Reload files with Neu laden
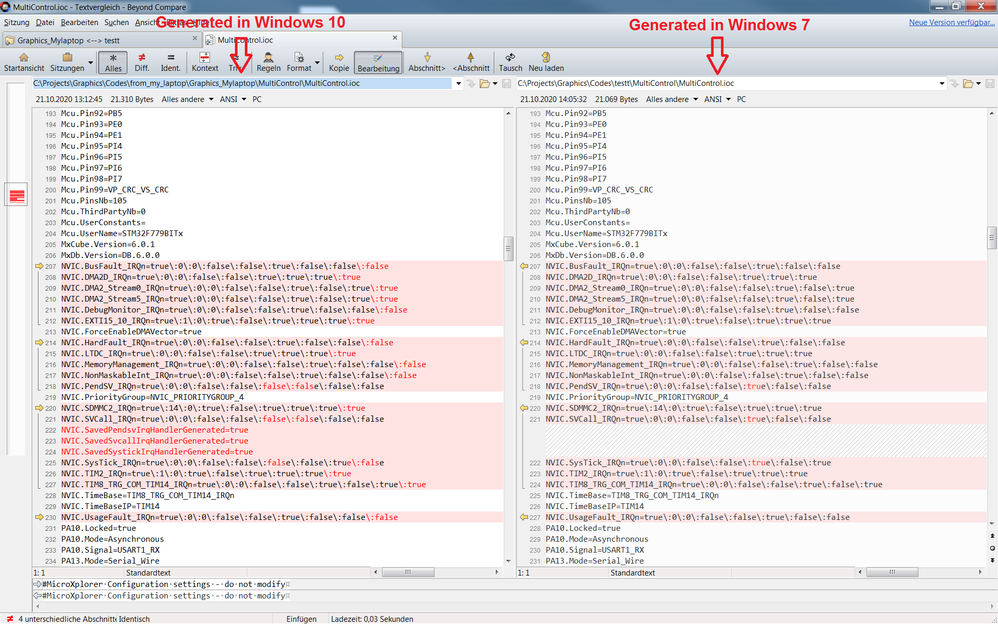The width and height of the screenshot is (998, 624). point(546,62)
